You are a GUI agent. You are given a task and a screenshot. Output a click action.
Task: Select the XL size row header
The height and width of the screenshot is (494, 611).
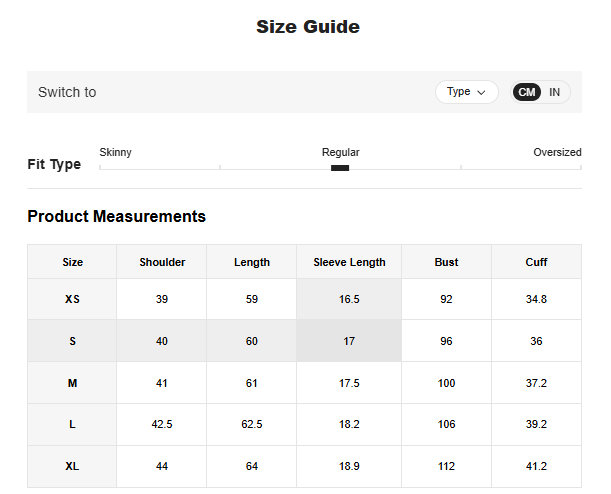(x=72, y=466)
